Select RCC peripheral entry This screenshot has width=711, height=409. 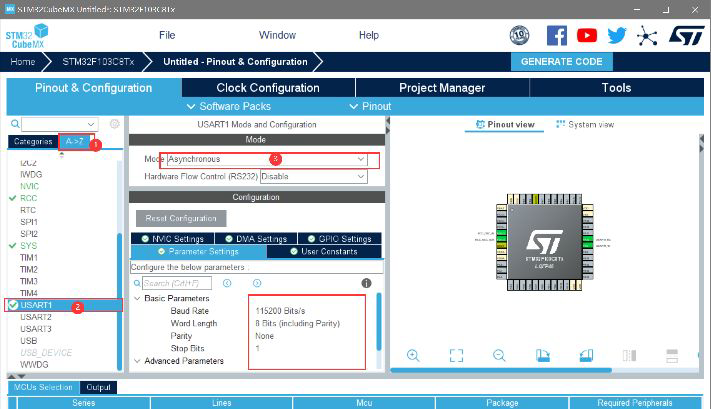(x=28, y=198)
